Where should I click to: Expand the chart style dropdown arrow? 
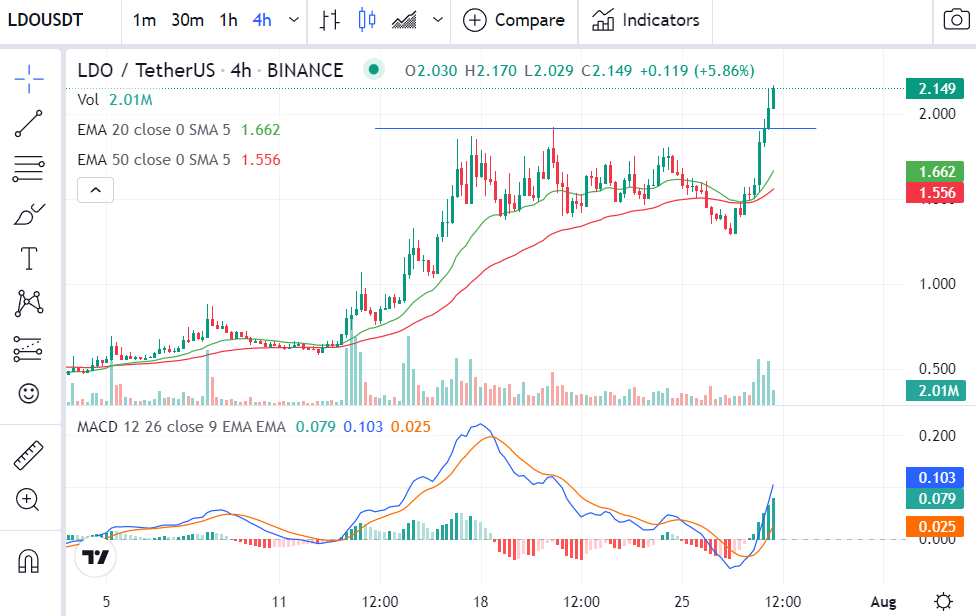coord(438,20)
